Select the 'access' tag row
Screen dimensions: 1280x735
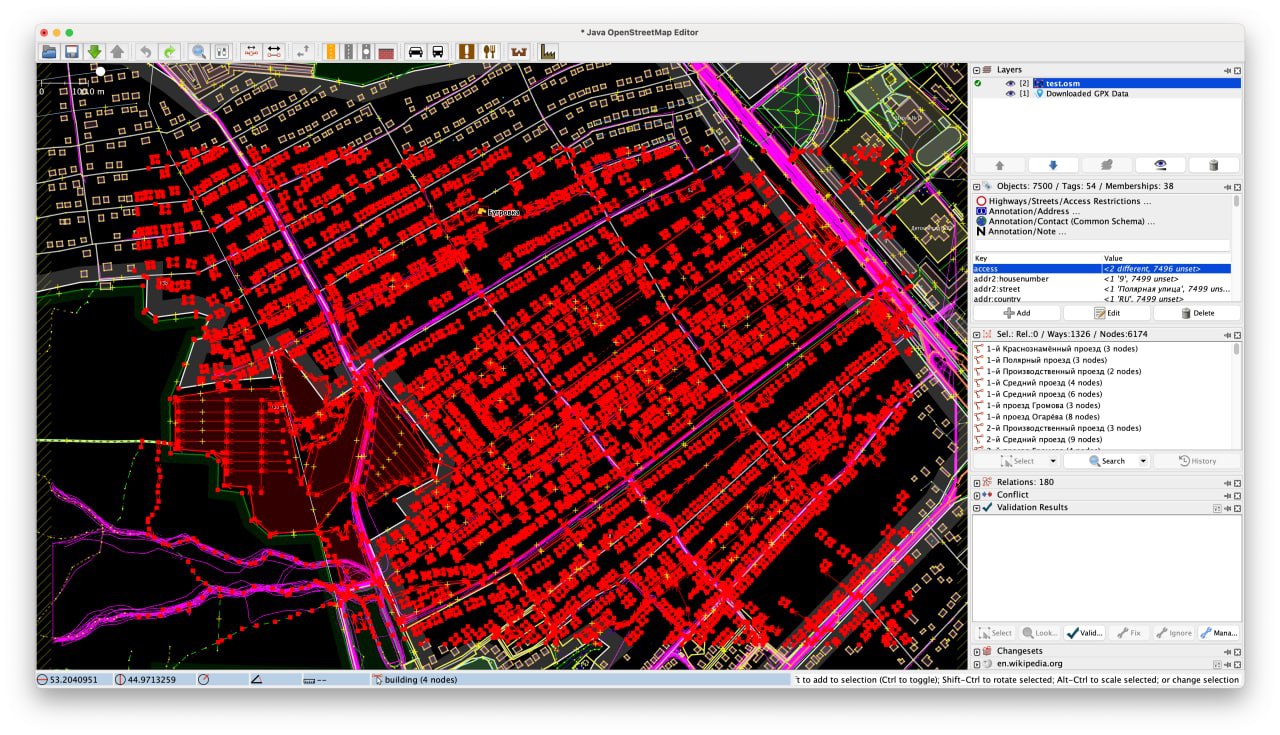click(1102, 269)
